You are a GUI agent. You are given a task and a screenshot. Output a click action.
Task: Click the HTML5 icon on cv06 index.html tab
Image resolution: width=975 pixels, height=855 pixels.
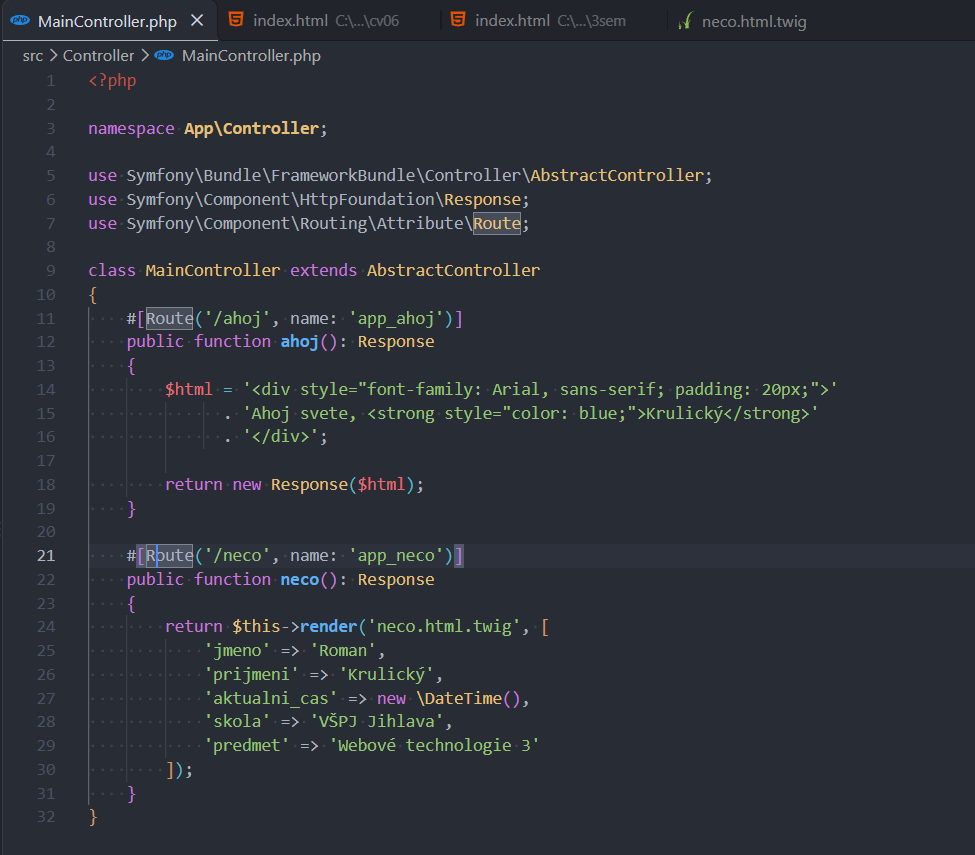pyautogui.click(x=236, y=20)
